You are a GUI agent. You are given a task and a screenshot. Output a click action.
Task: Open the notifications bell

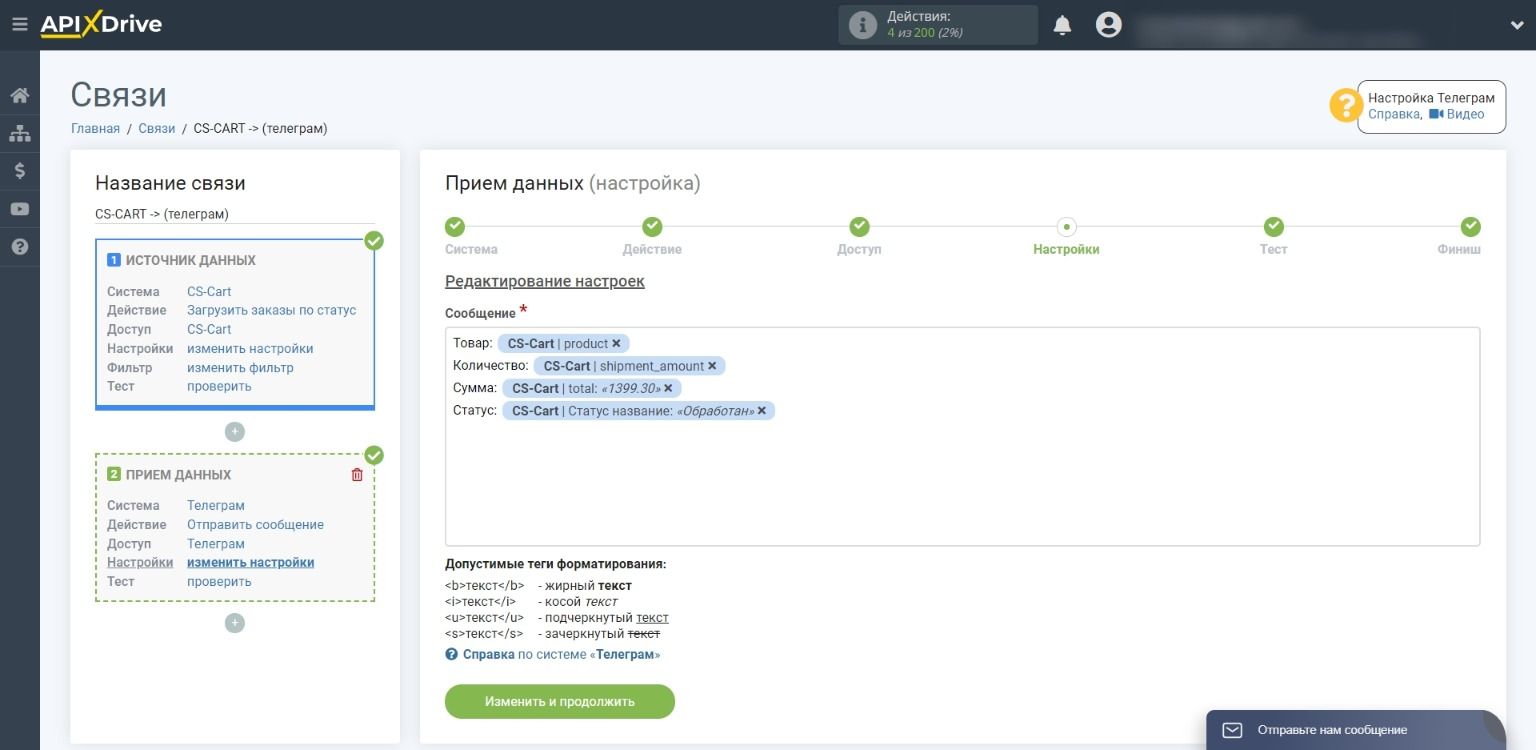1062,26
